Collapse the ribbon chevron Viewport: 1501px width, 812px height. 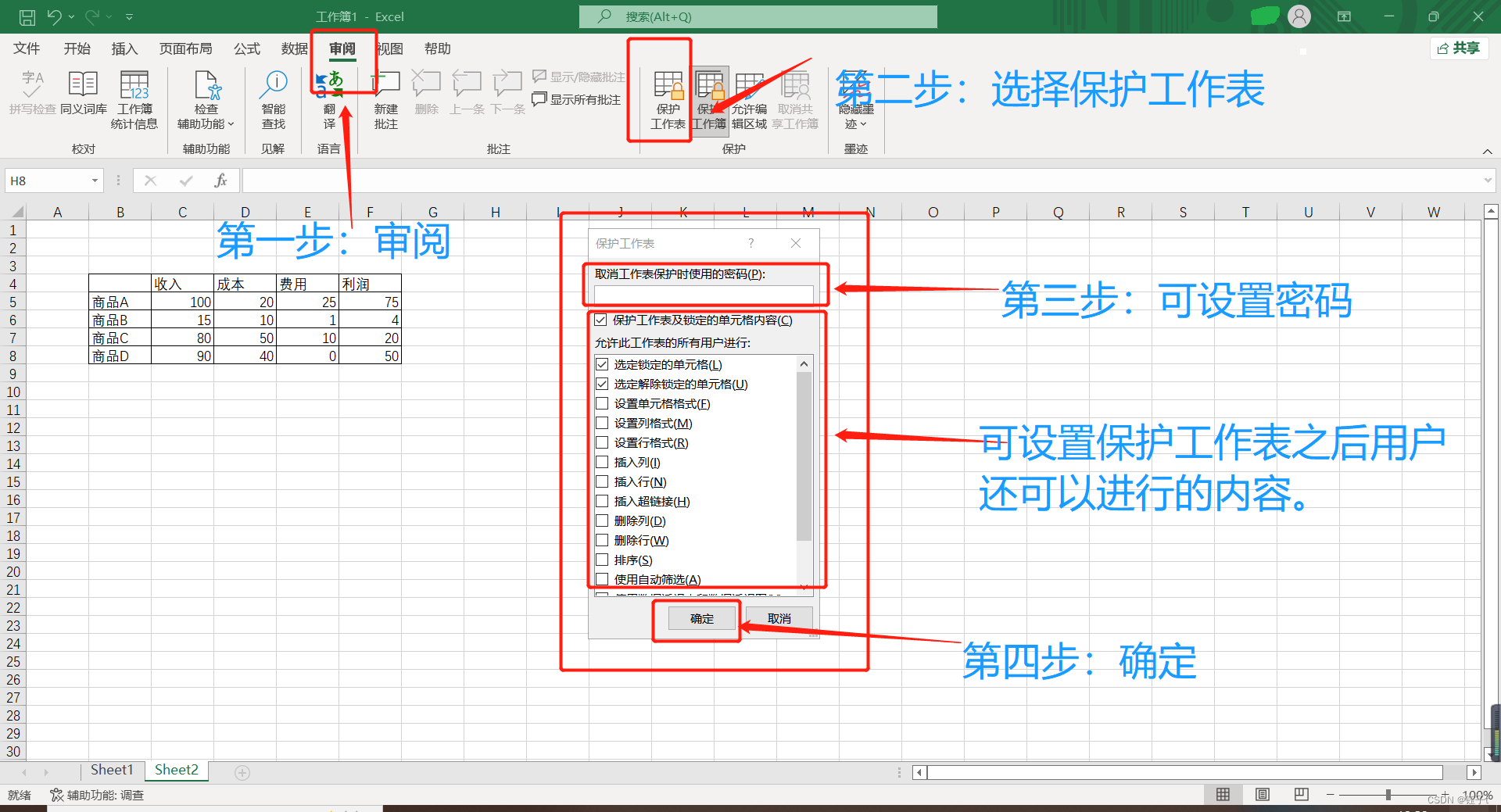(1487, 151)
